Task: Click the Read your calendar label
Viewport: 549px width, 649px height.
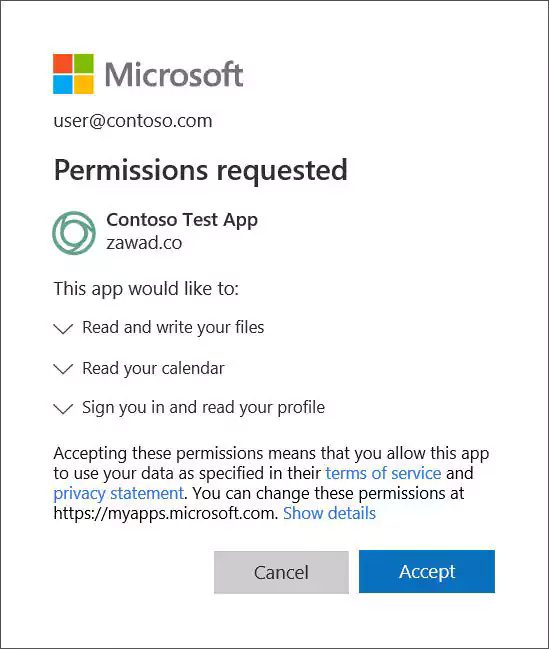Action: (153, 368)
